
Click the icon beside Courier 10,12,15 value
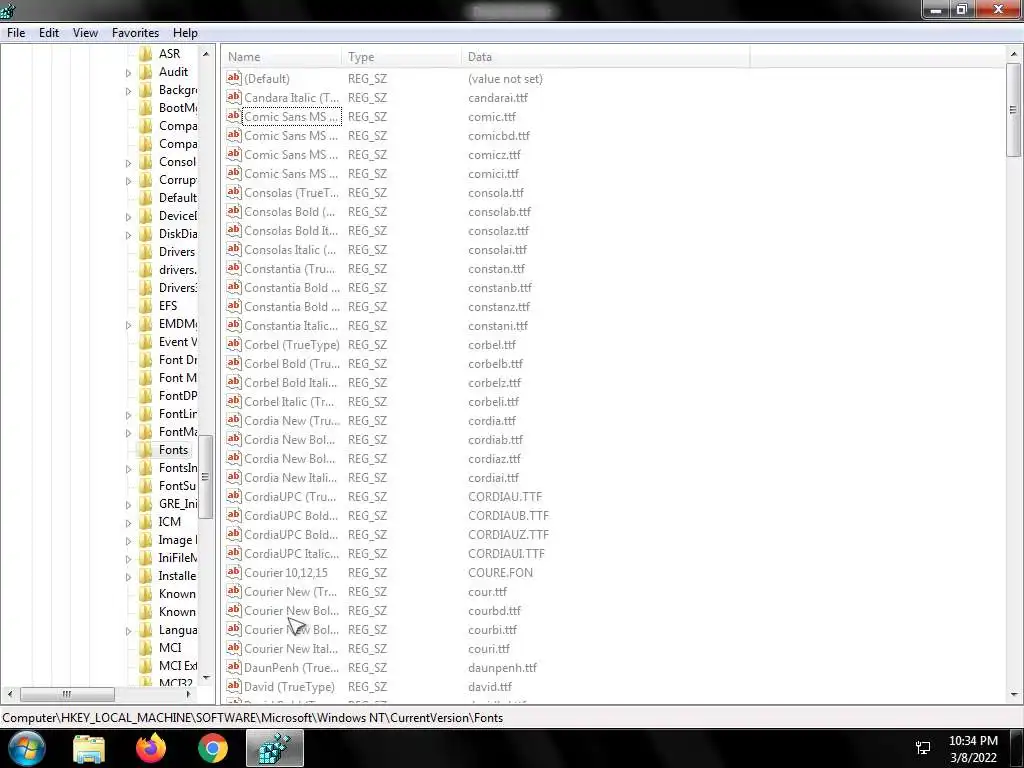(234, 572)
